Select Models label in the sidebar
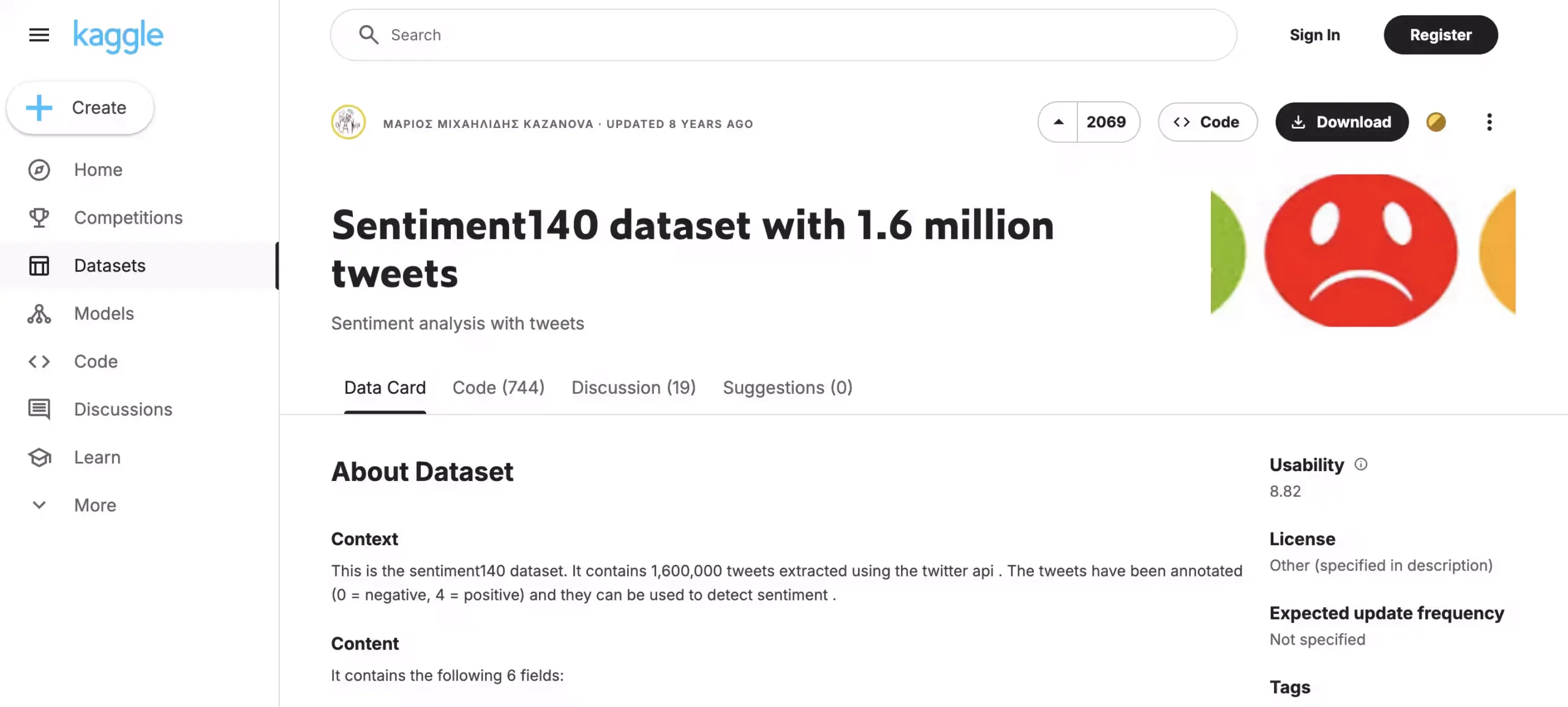This screenshot has width=1568, height=707. [x=104, y=314]
